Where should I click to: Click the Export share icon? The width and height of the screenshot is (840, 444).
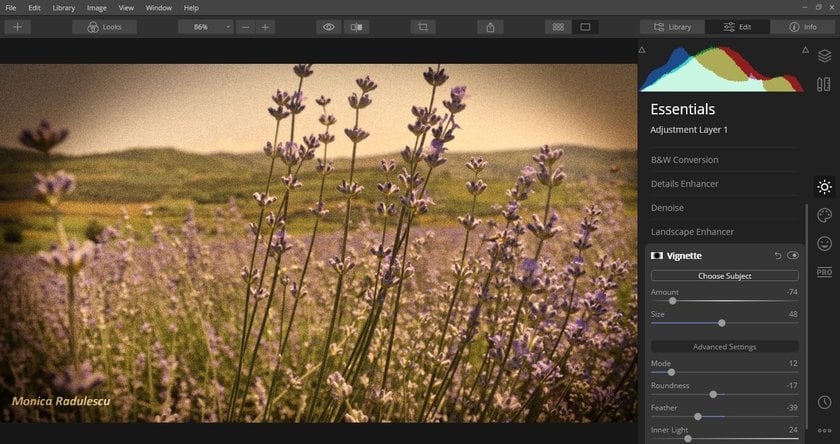(x=490, y=27)
